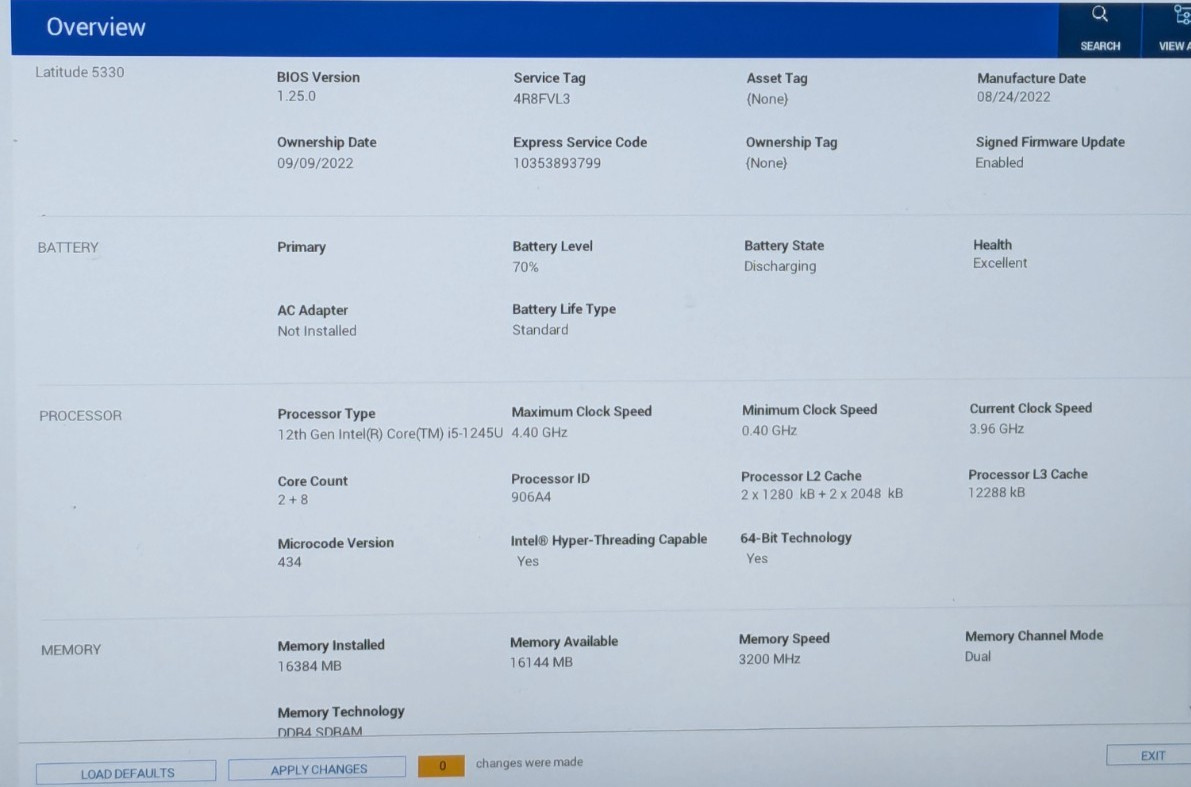
Task: Select Memory Available 16144 MB
Action: 541,662
